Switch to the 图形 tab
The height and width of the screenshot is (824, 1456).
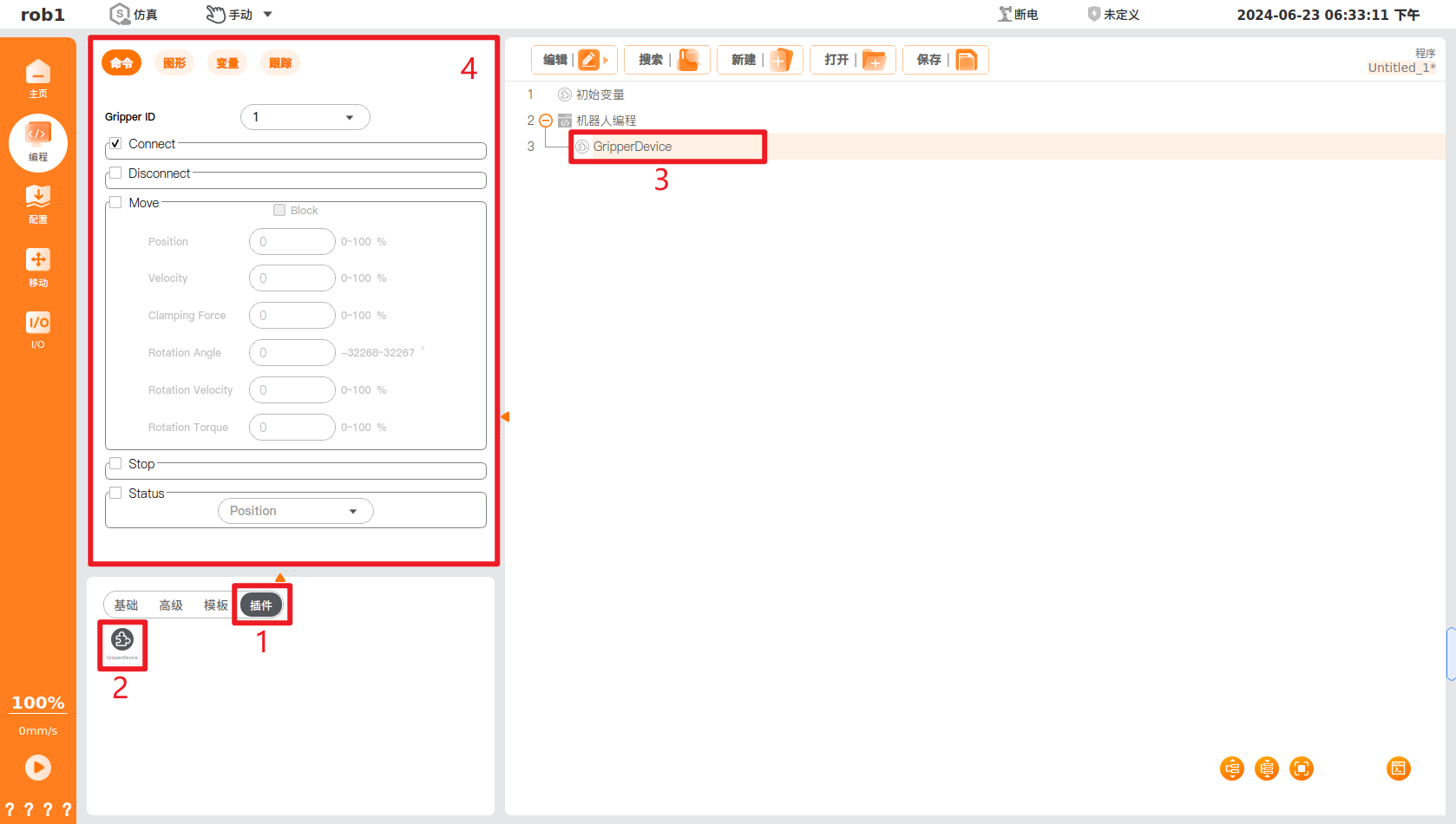click(x=174, y=62)
